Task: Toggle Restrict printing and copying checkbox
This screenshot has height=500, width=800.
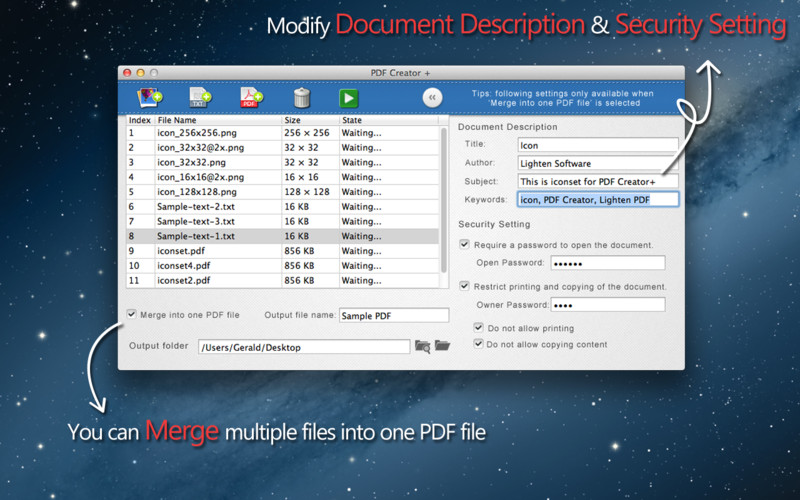Action: tap(464, 286)
